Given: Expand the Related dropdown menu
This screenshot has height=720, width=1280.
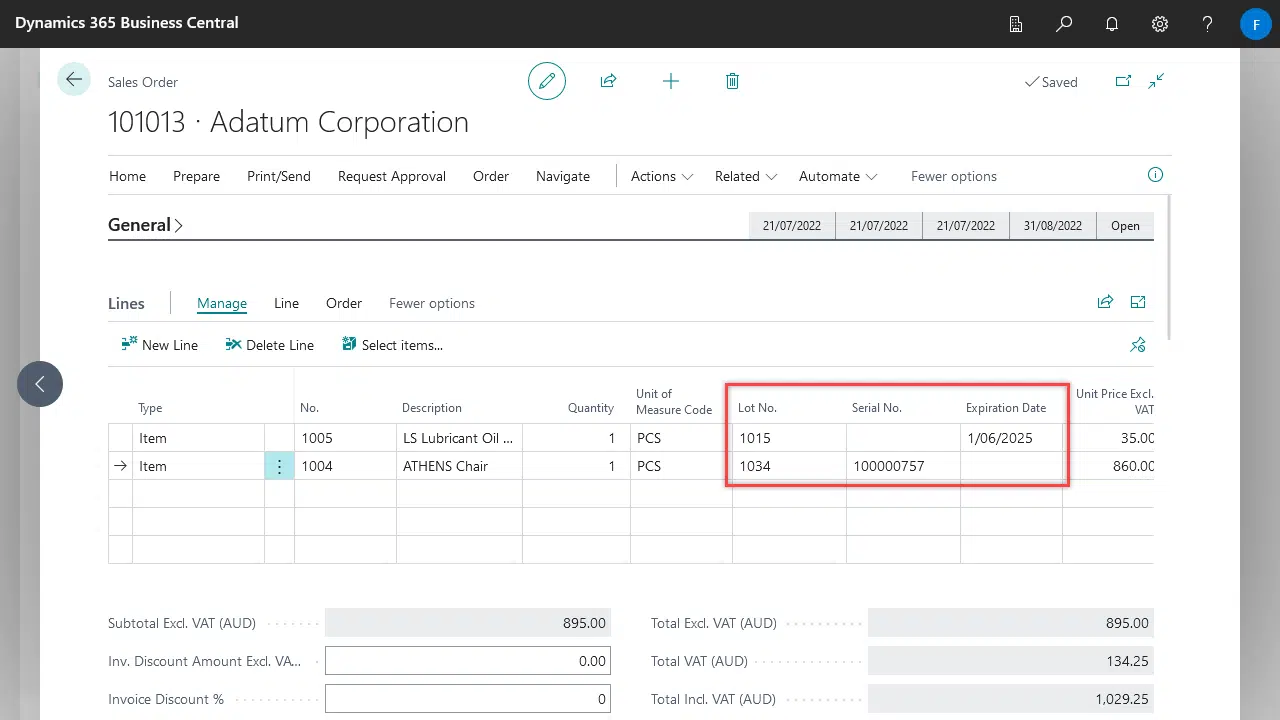Looking at the screenshot, I should [745, 176].
